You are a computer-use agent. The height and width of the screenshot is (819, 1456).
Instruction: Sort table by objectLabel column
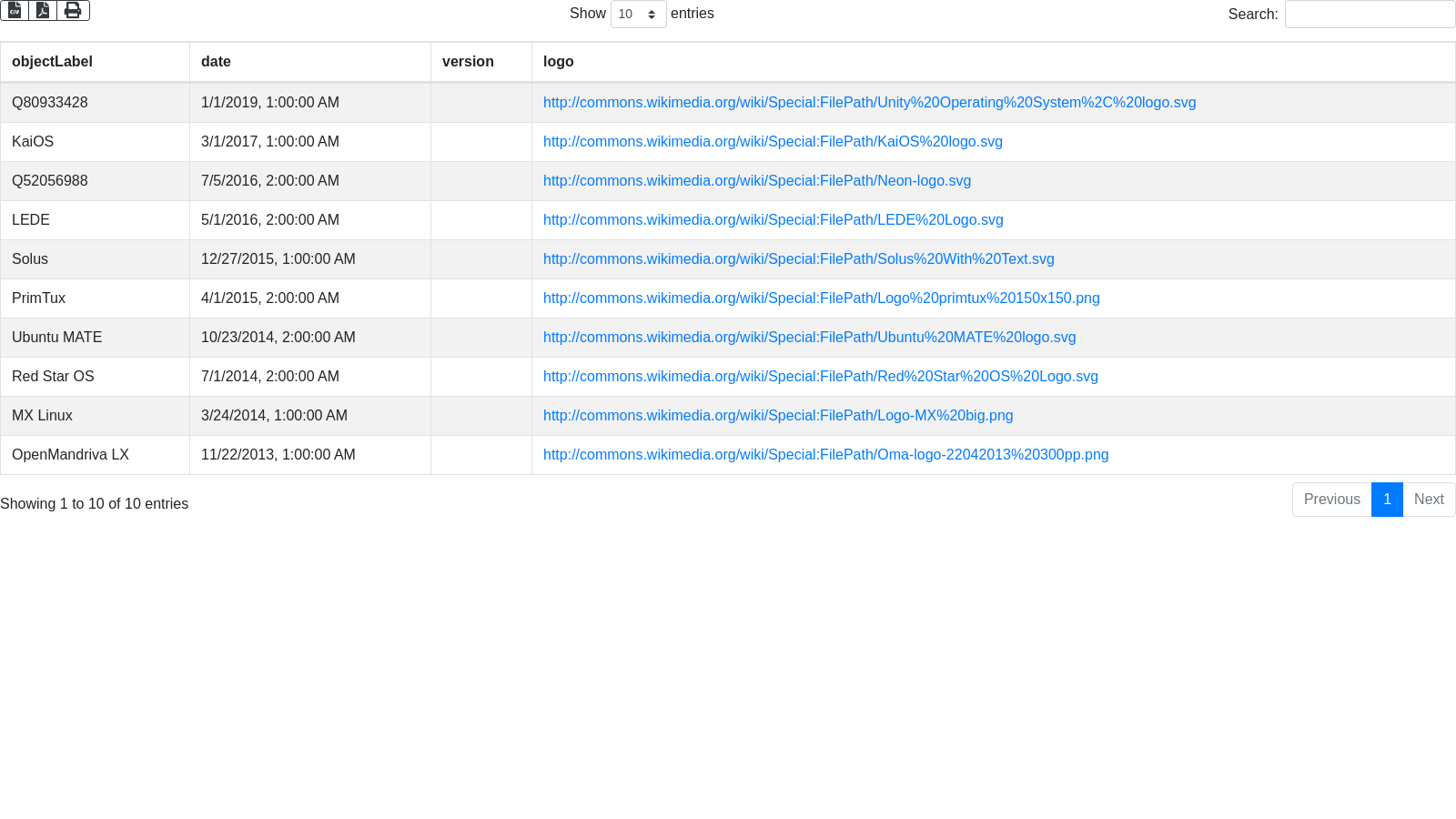(52, 62)
